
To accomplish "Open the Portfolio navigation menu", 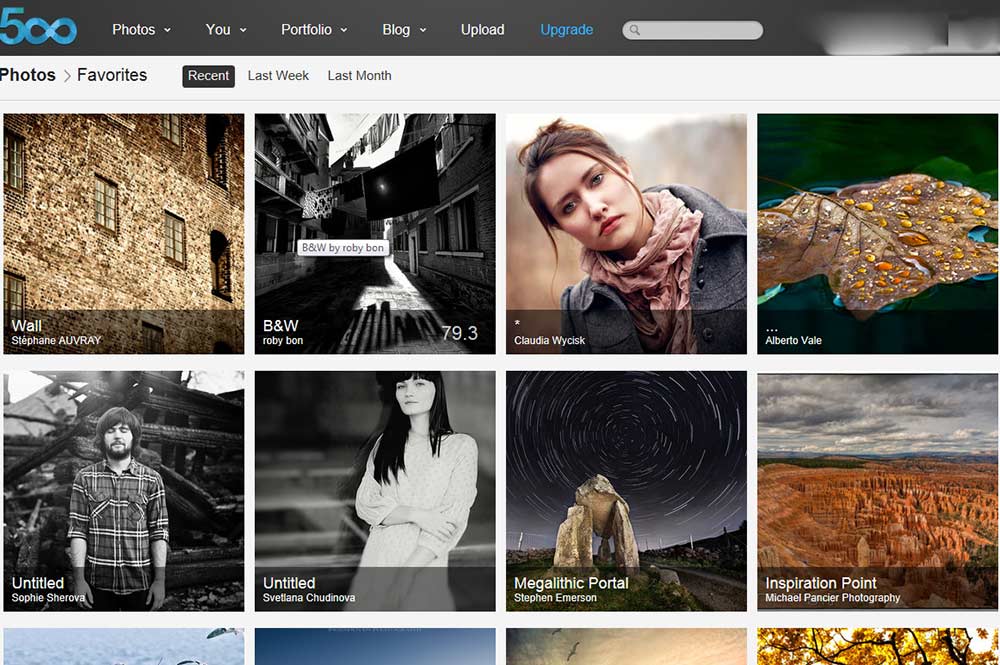I will tap(306, 30).
